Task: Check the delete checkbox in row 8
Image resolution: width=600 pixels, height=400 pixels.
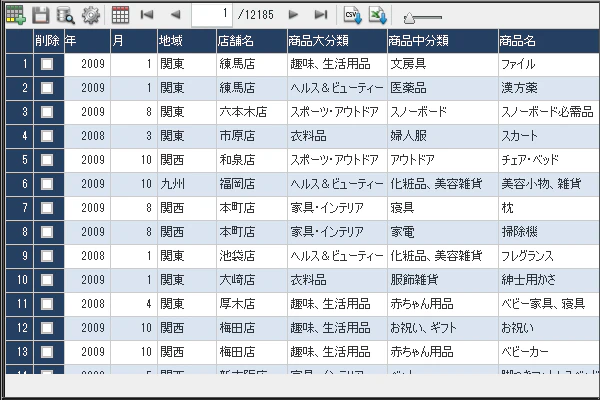Action: pos(47,232)
